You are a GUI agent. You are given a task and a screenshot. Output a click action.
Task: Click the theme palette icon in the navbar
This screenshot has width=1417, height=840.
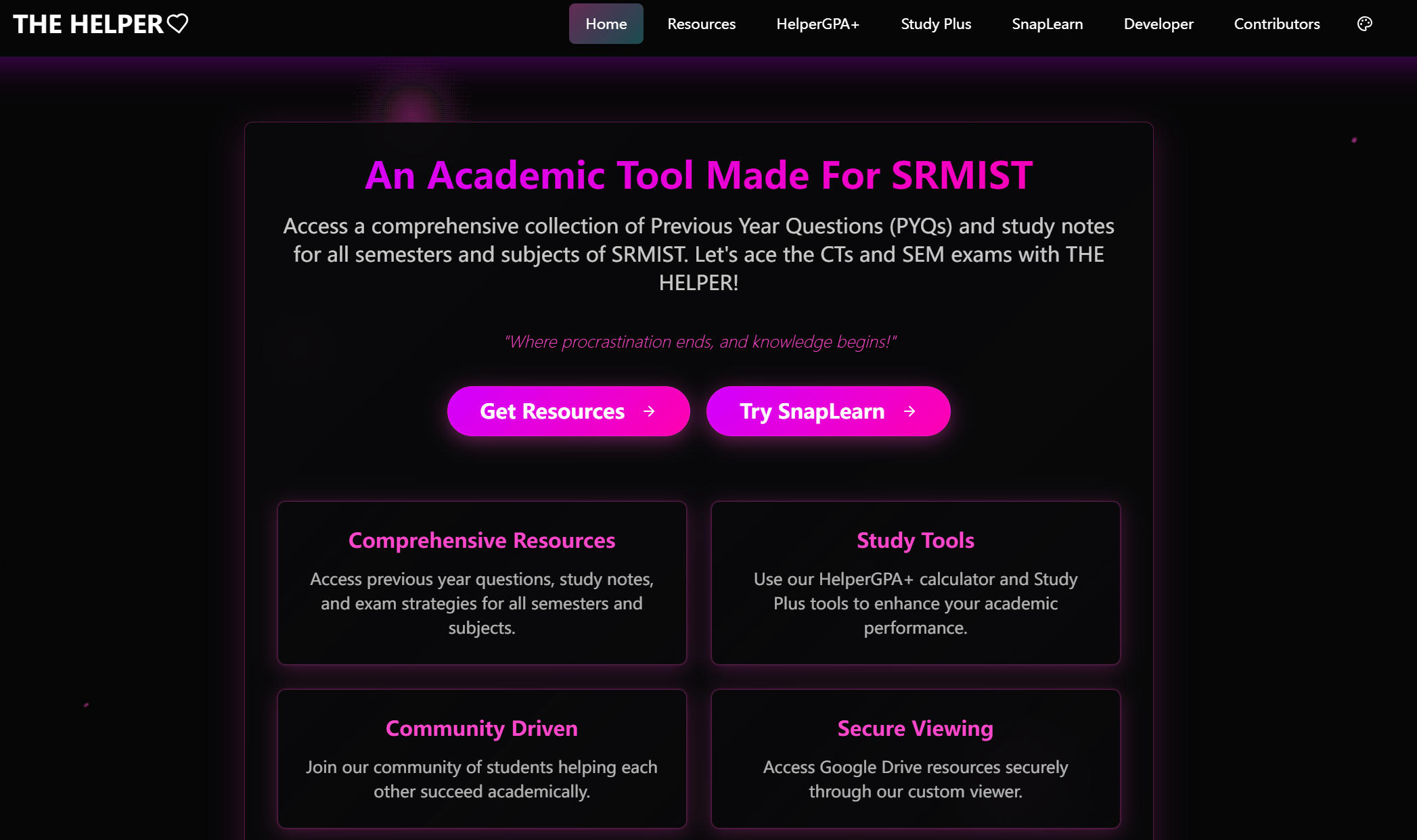tap(1364, 24)
